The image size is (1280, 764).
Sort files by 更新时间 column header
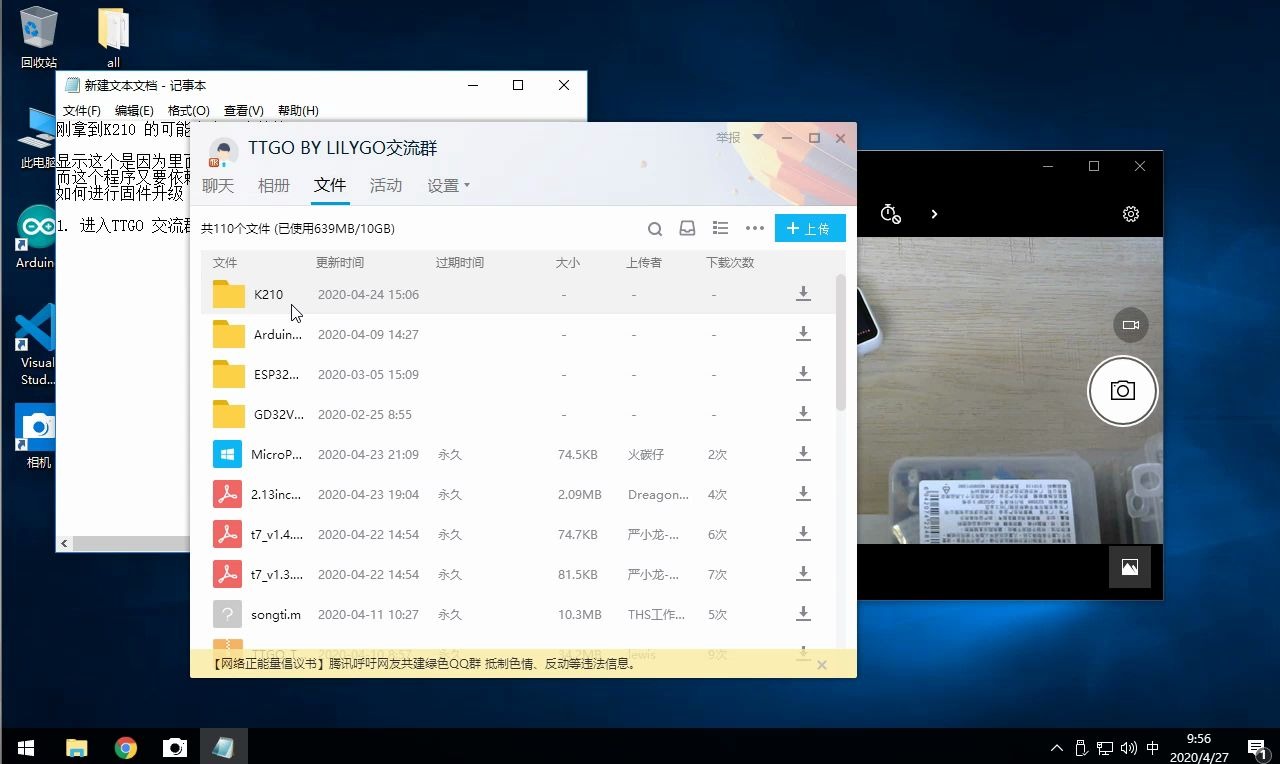pyautogui.click(x=340, y=263)
